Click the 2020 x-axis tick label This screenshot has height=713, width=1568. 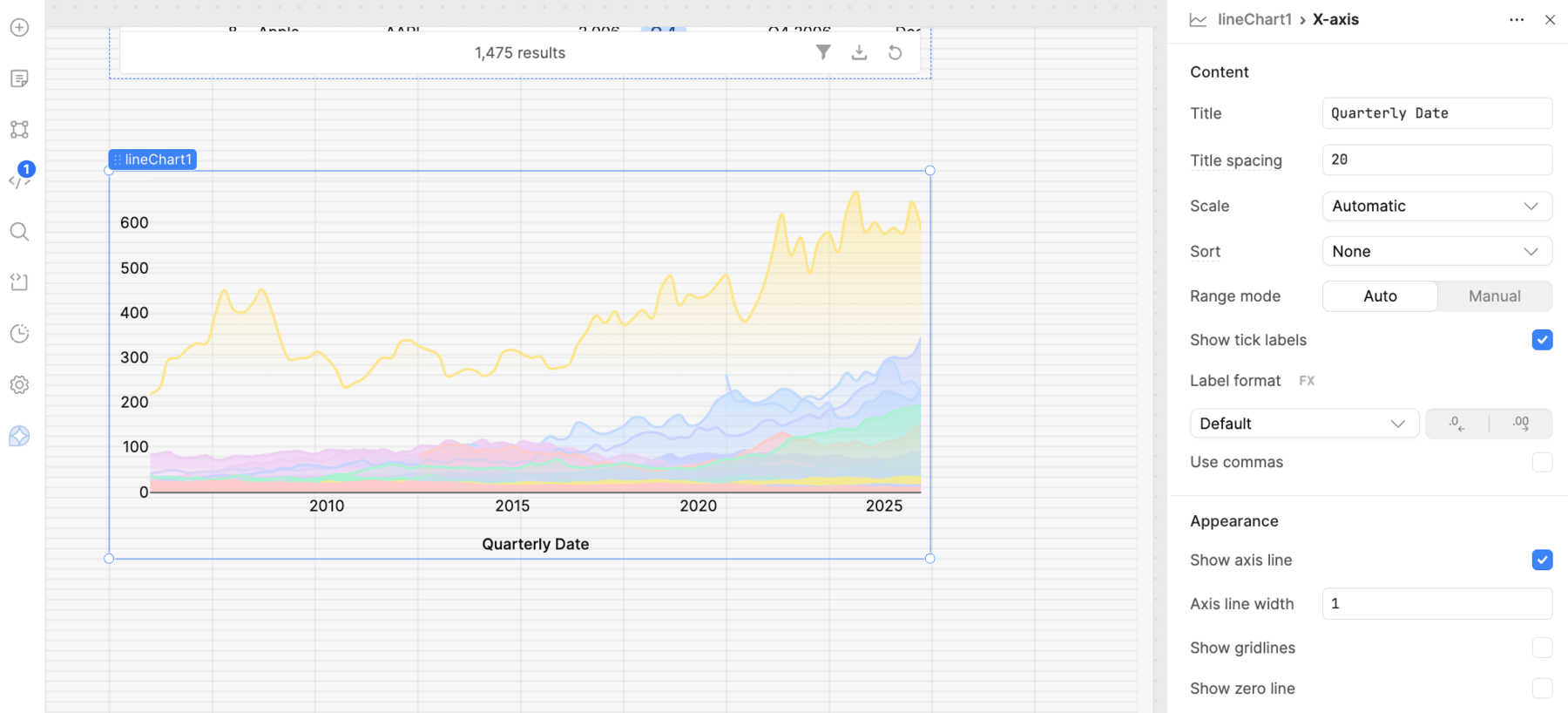[699, 506]
